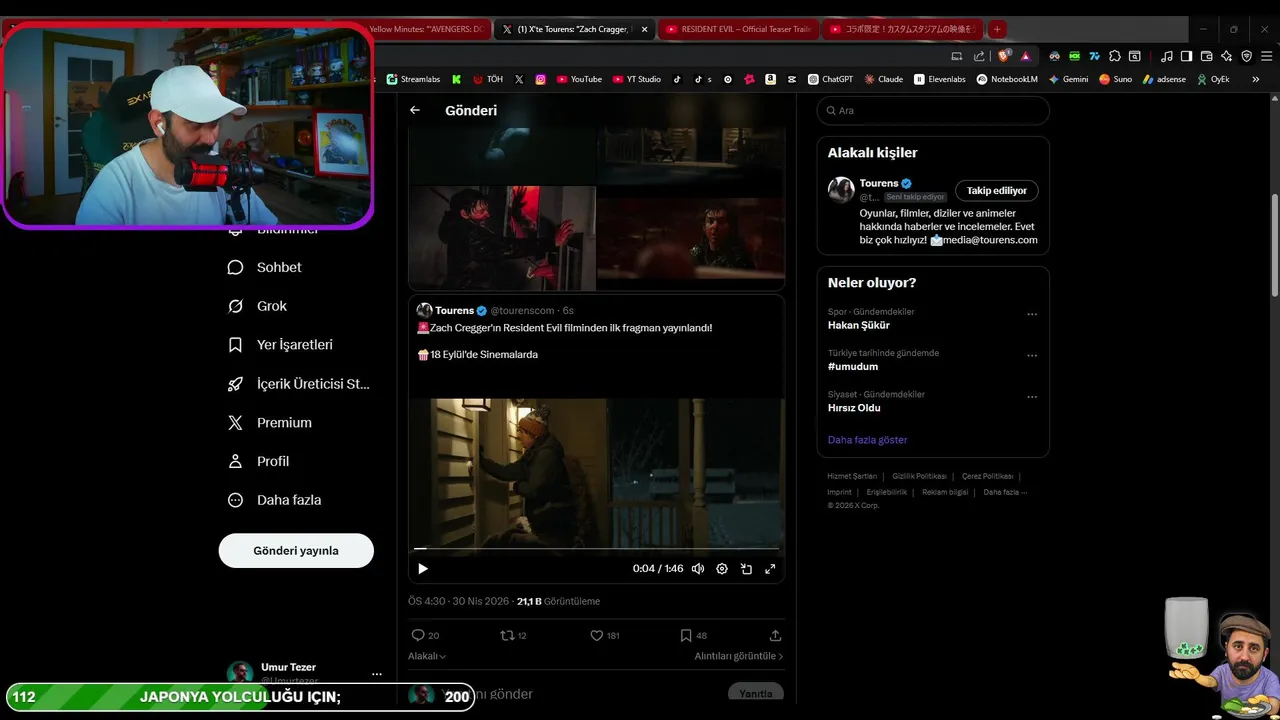Open a new browser tab

[997, 29]
